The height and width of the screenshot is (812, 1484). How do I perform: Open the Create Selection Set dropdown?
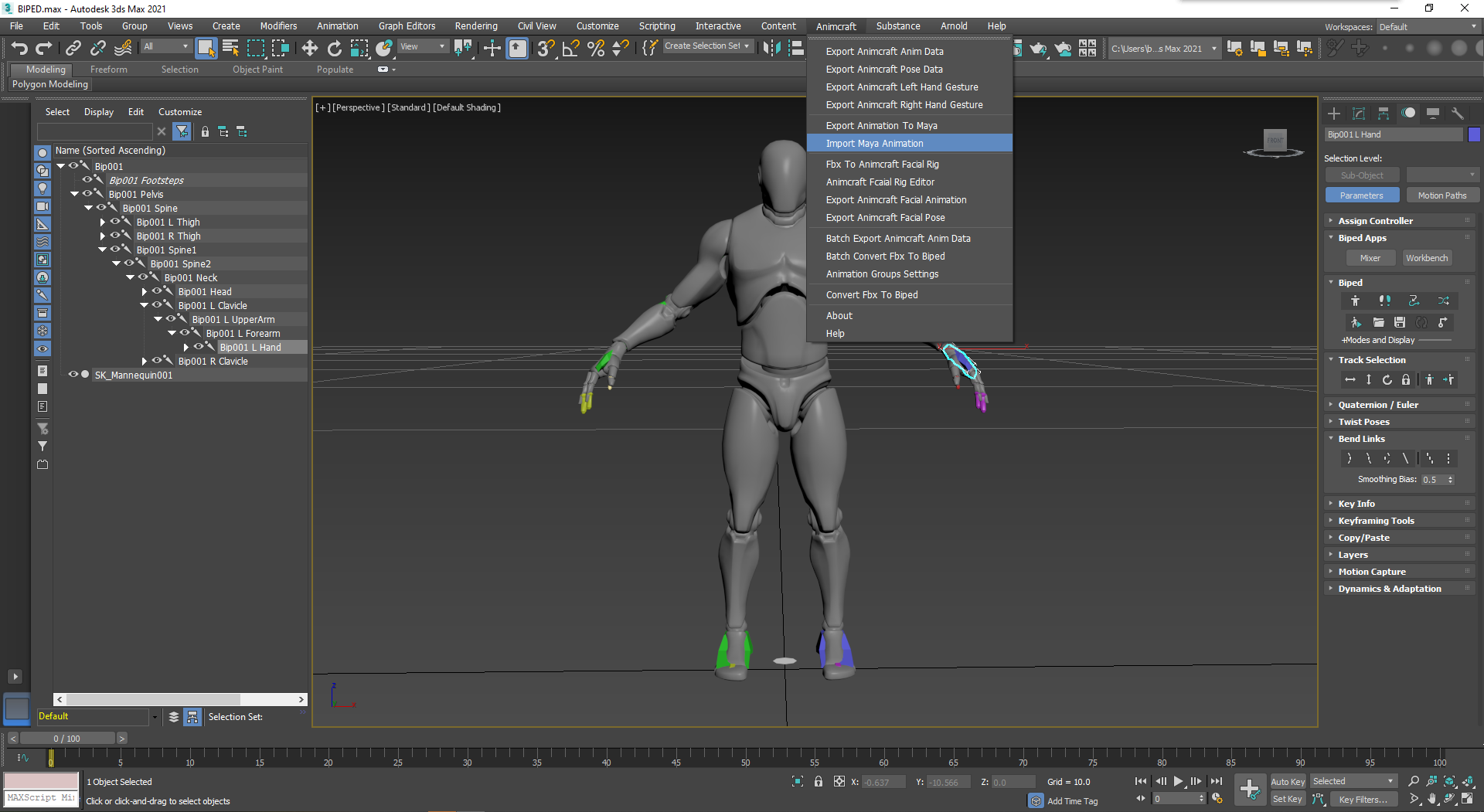pyautogui.click(x=707, y=46)
